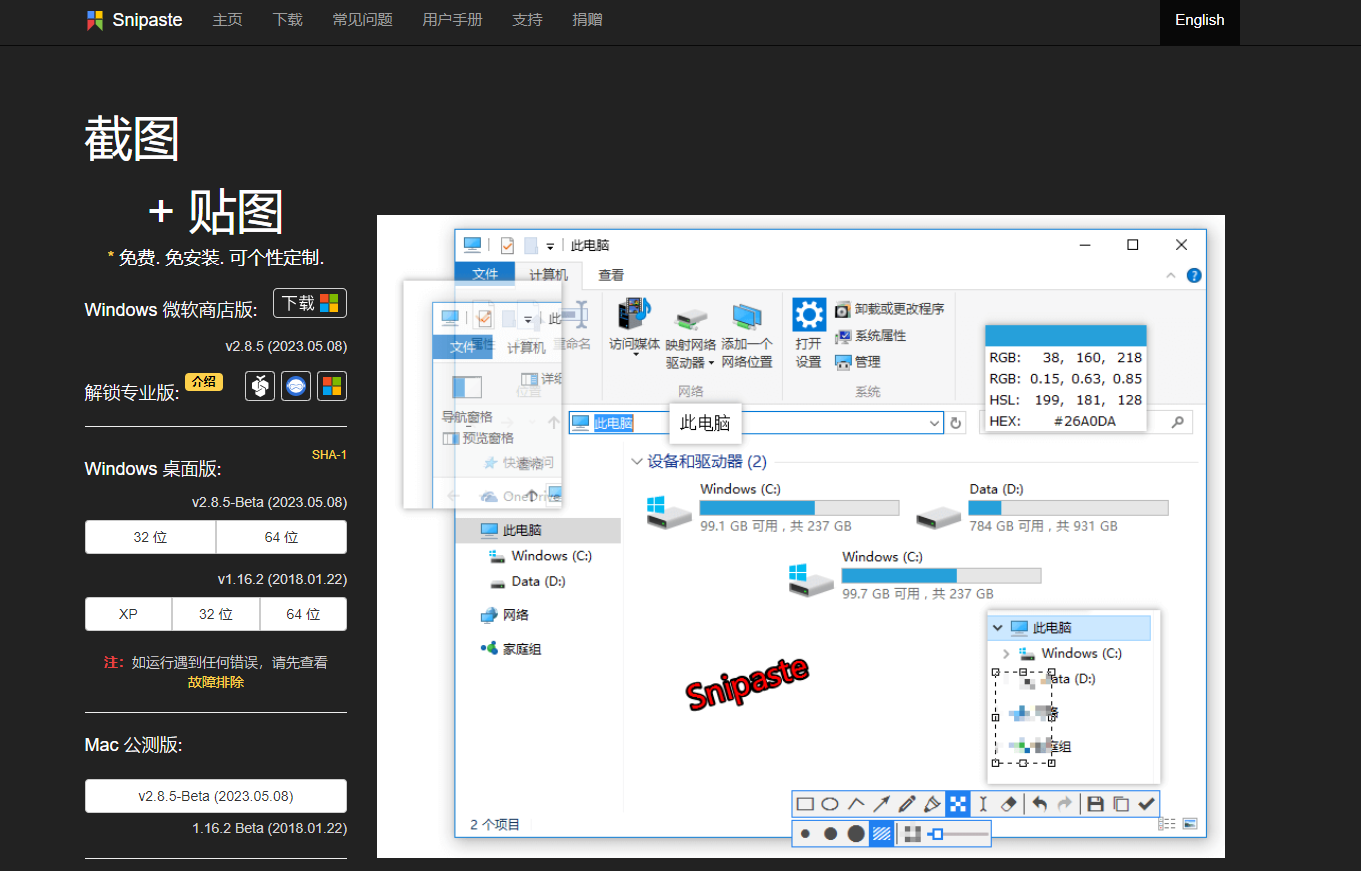
Task: Select the pencil drawing tool
Action: (x=907, y=804)
